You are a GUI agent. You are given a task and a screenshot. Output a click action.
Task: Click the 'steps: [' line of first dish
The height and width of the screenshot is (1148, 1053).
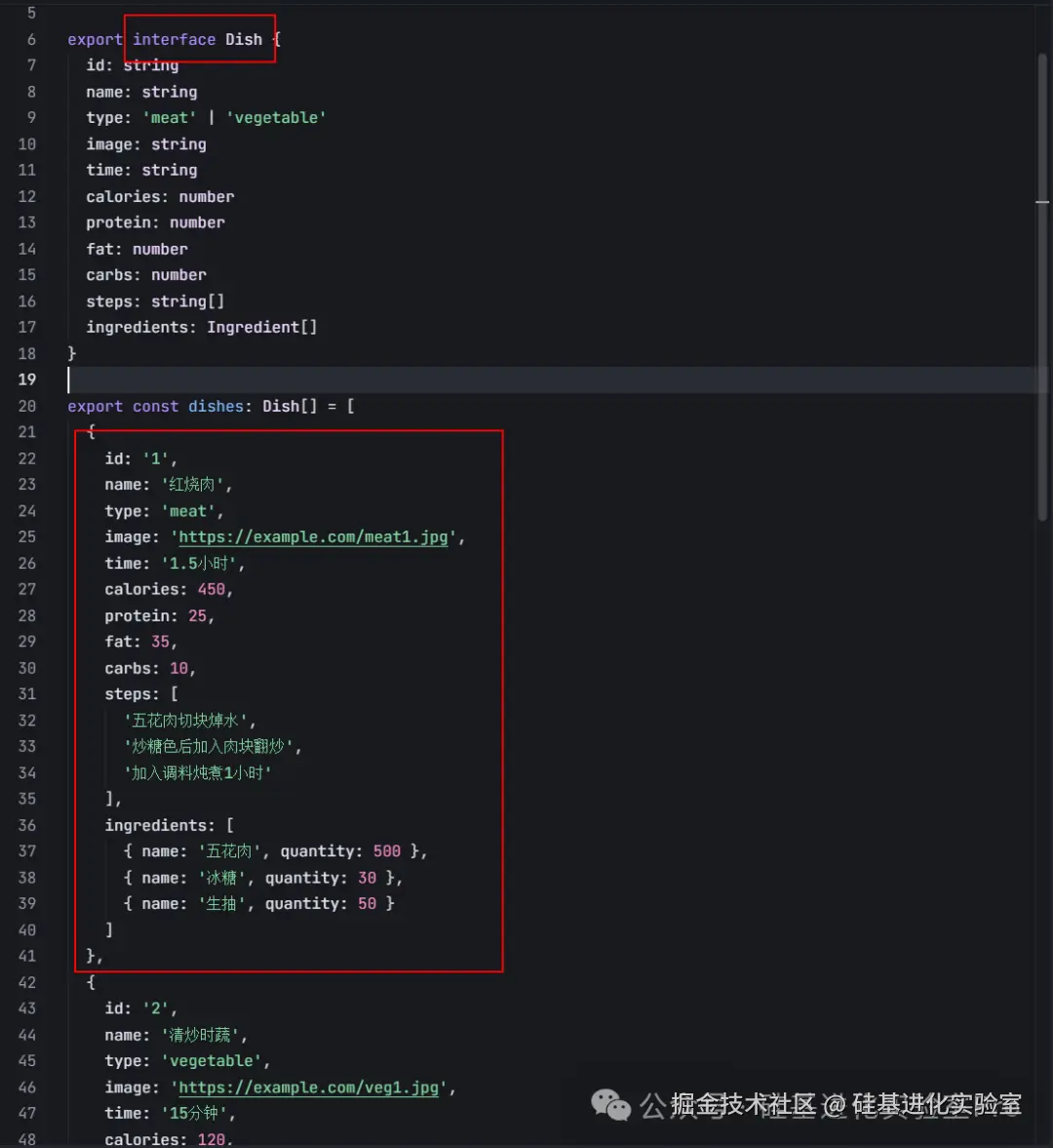pyautogui.click(x=141, y=694)
